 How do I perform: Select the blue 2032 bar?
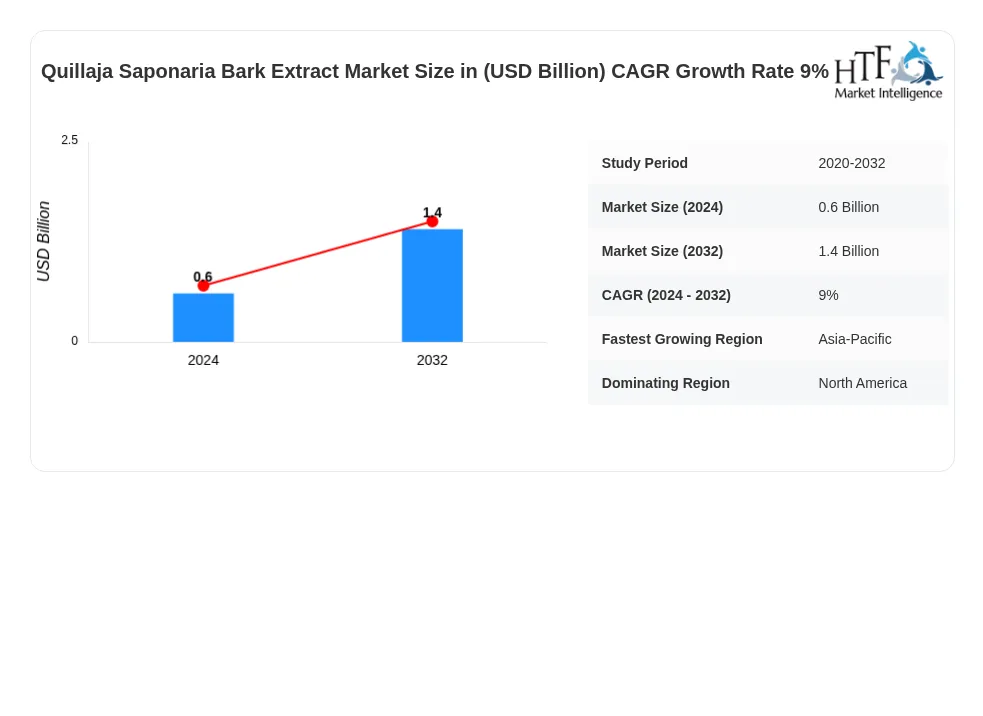coord(432,285)
